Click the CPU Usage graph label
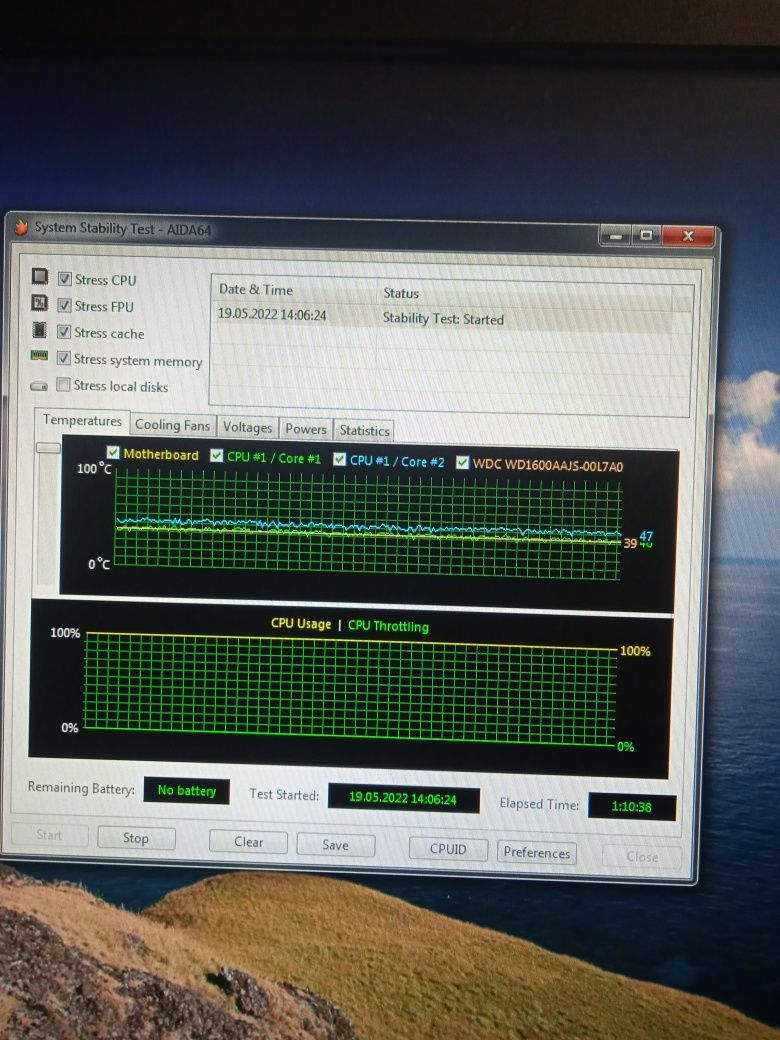 (x=301, y=623)
